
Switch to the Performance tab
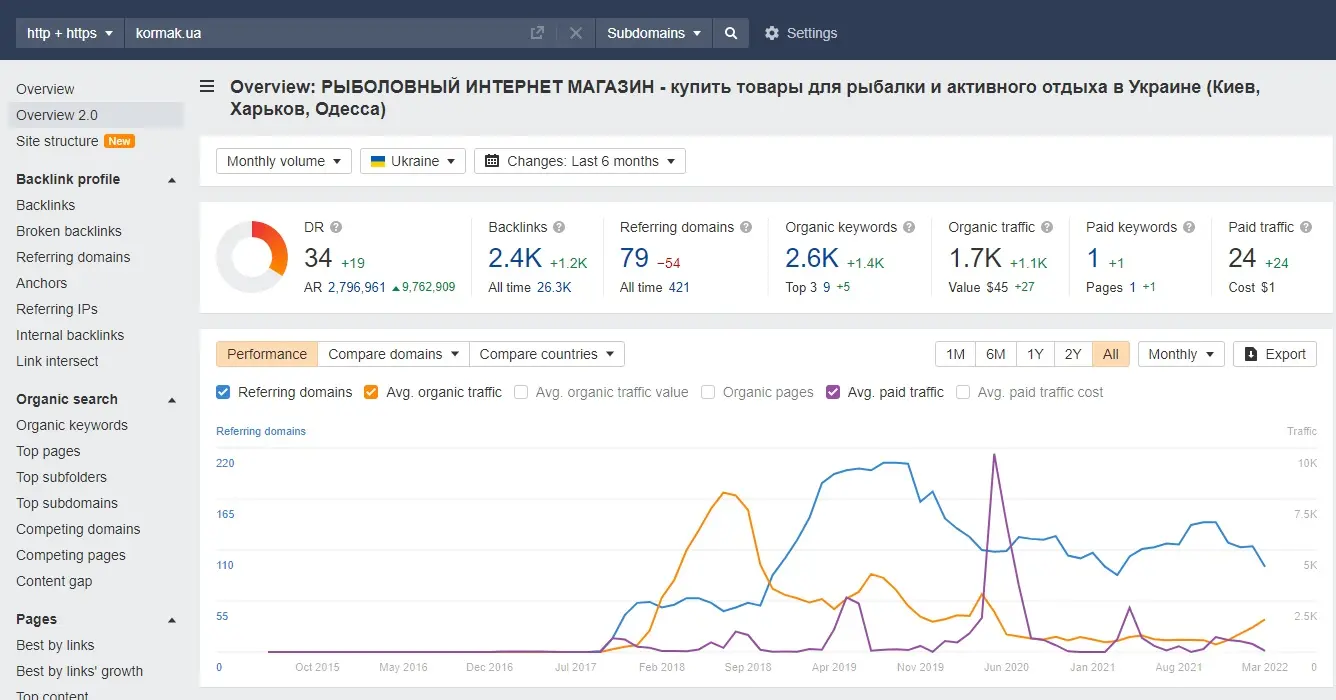coord(267,354)
